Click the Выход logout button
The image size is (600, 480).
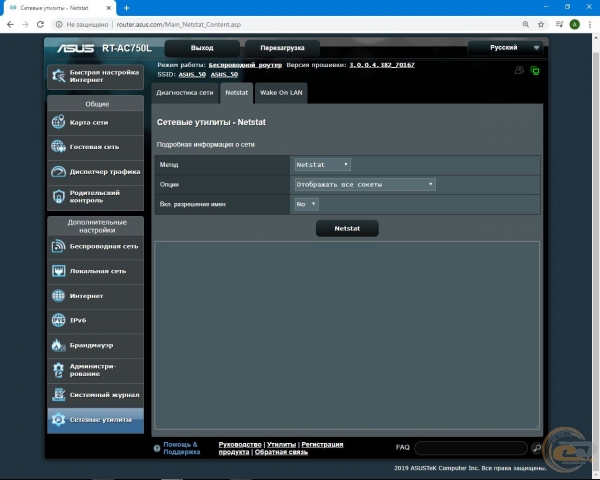[201, 48]
